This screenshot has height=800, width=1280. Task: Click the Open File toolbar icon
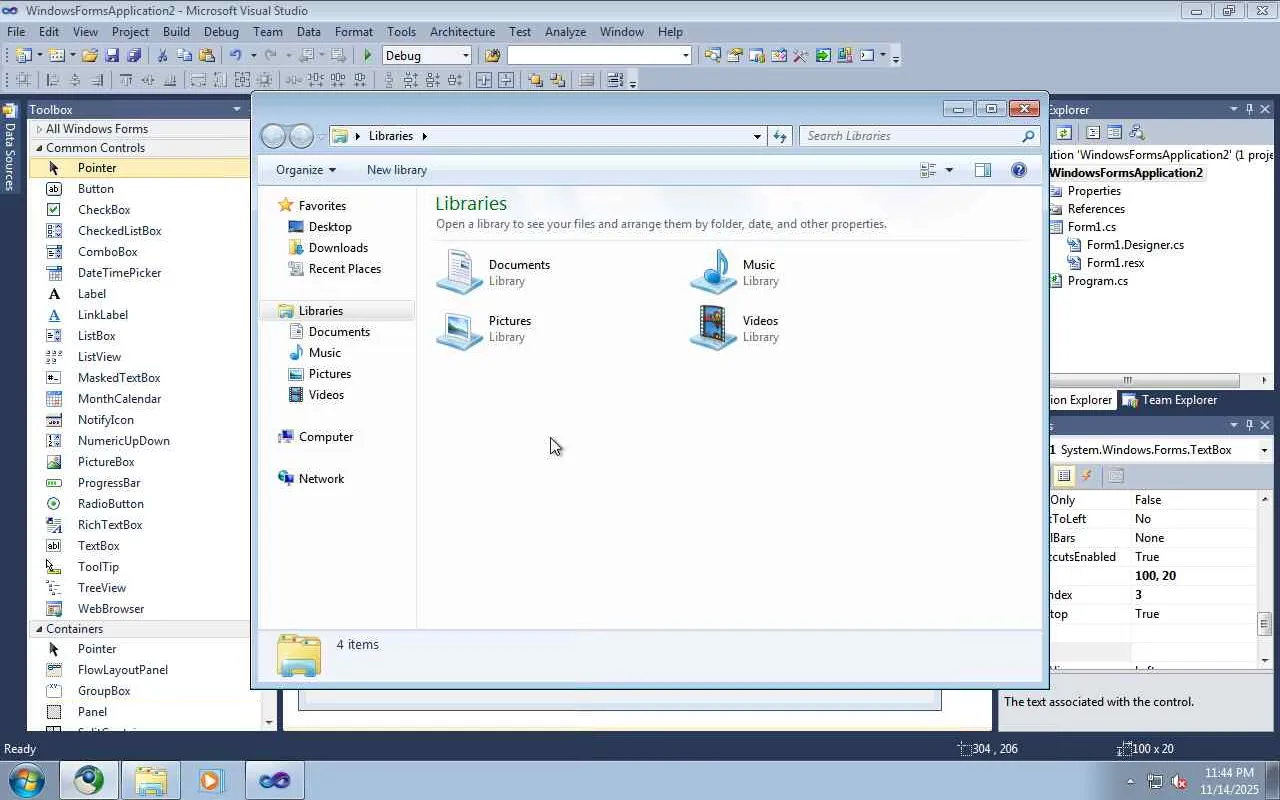pyautogui.click(x=90, y=56)
